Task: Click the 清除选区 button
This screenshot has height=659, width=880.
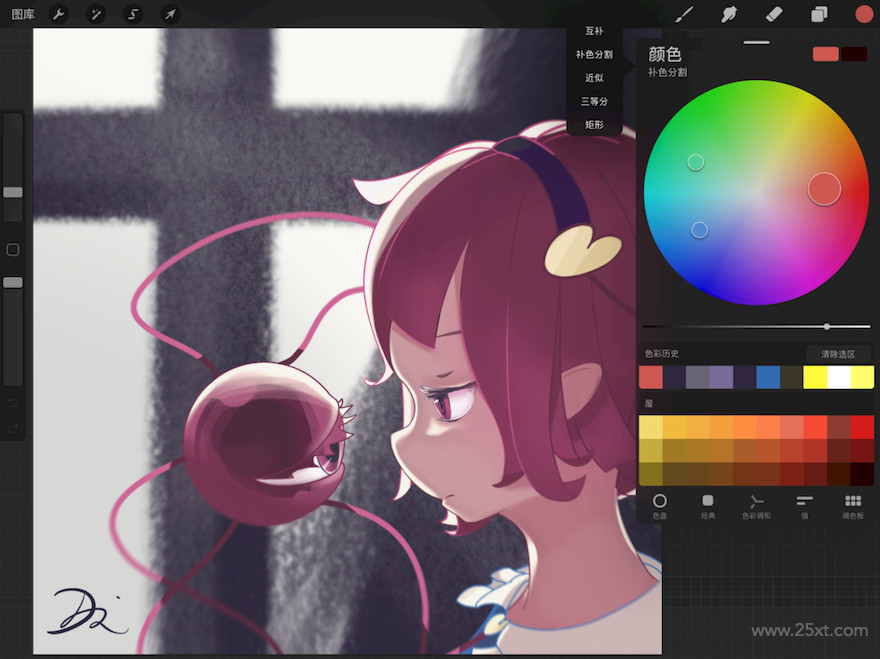Action: coord(838,354)
